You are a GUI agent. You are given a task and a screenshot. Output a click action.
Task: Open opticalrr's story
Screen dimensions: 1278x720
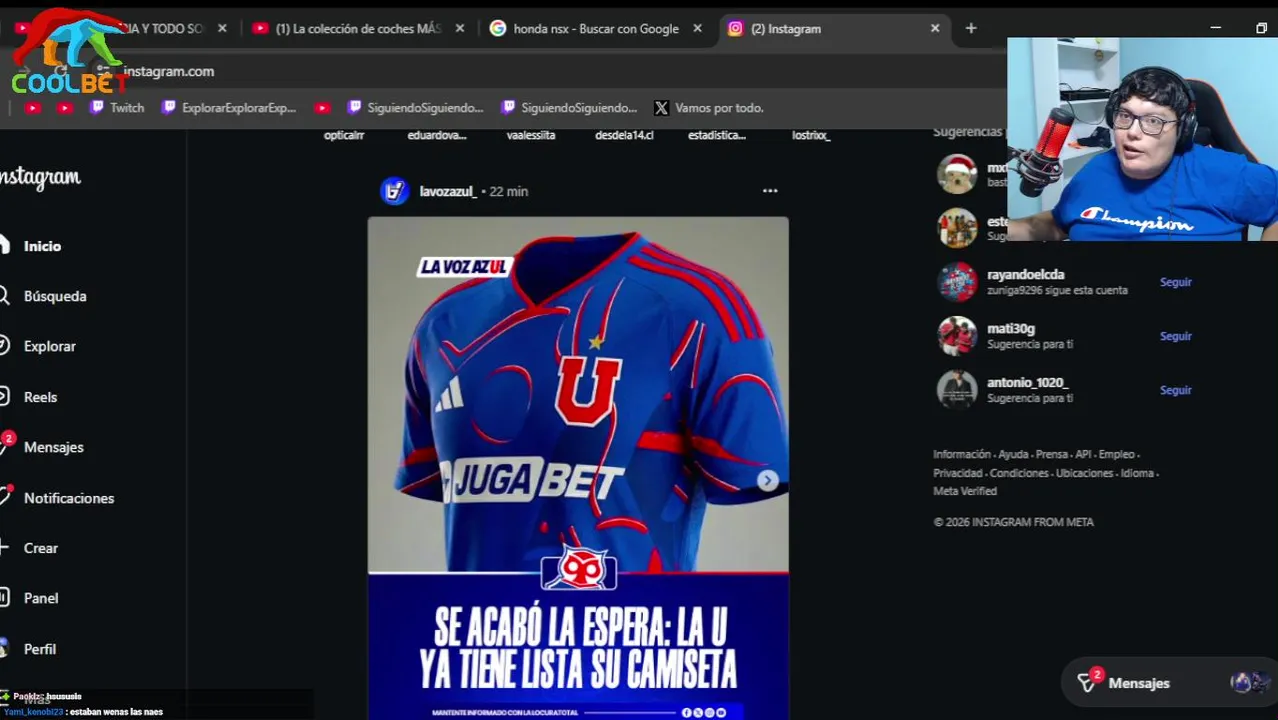(x=344, y=135)
